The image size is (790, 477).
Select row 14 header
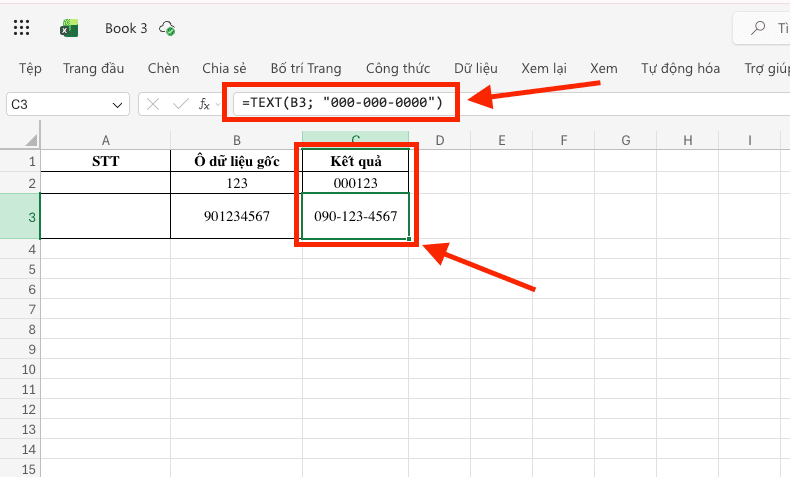(x=20, y=449)
